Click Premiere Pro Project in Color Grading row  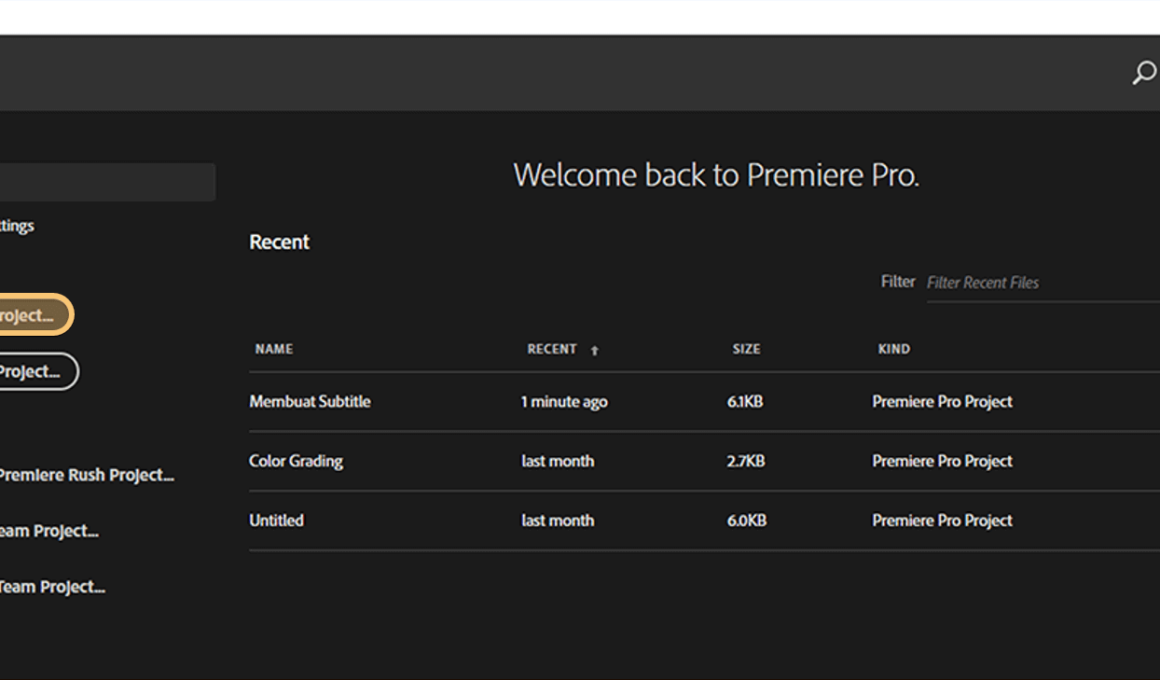click(942, 461)
